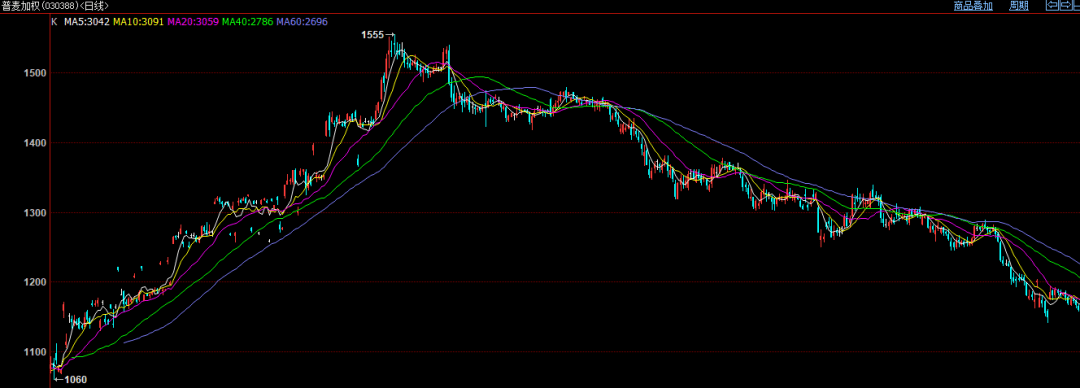Click the purple MA60:2696 label

[x=302, y=21]
